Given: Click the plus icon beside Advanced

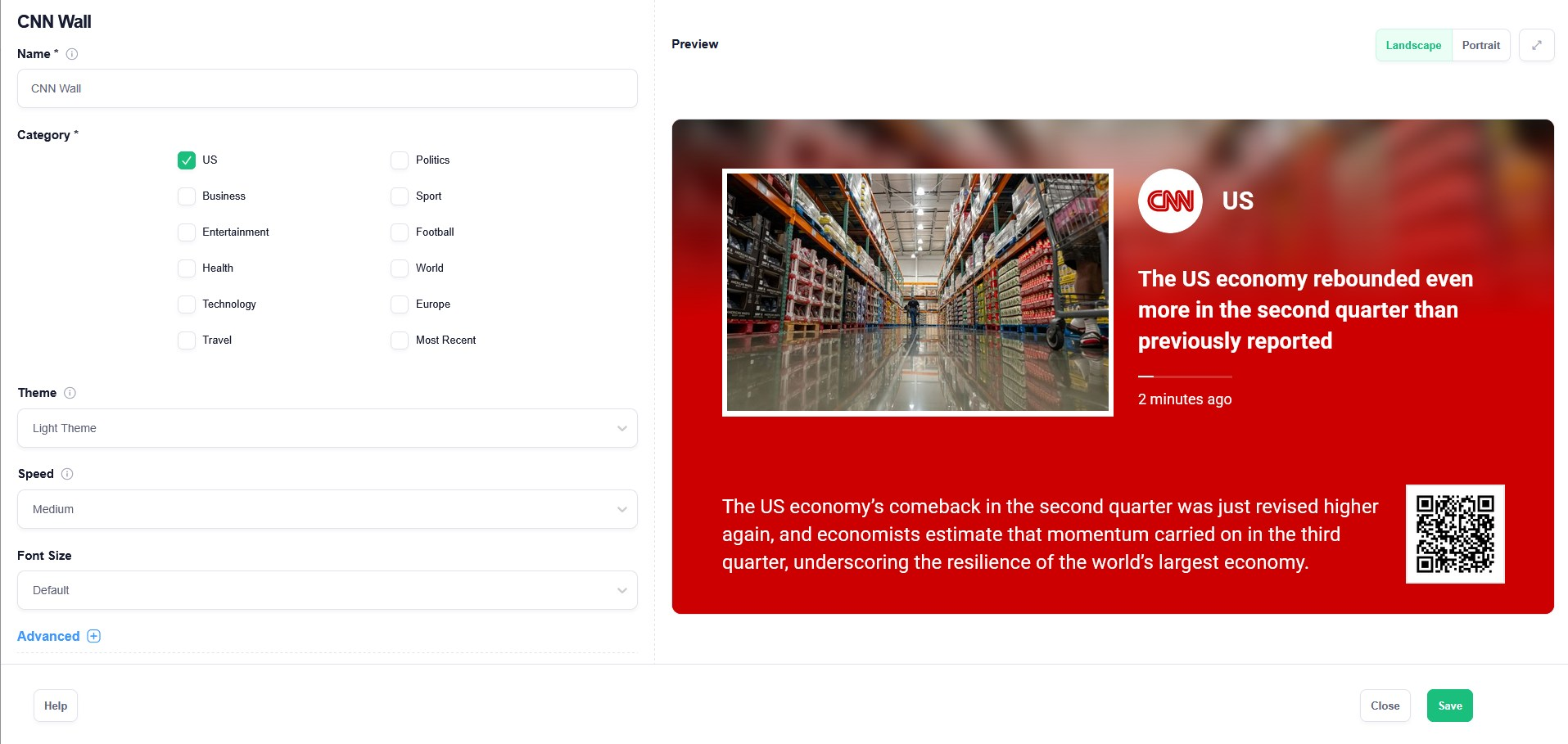Looking at the screenshot, I should (x=94, y=636).
